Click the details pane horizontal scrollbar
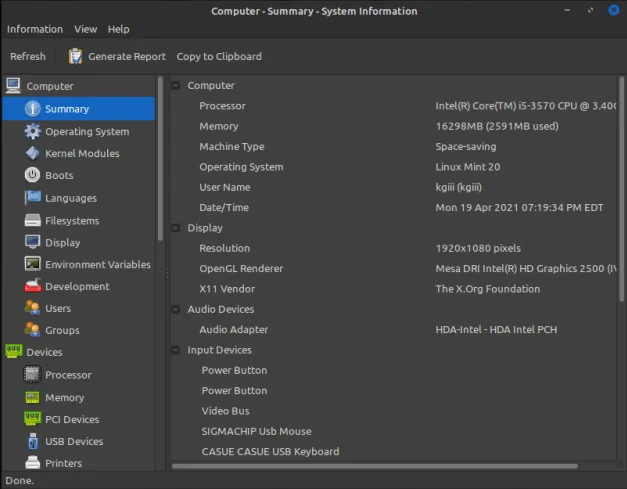Viewport: 627px width, 489px height. click(375, 466)
